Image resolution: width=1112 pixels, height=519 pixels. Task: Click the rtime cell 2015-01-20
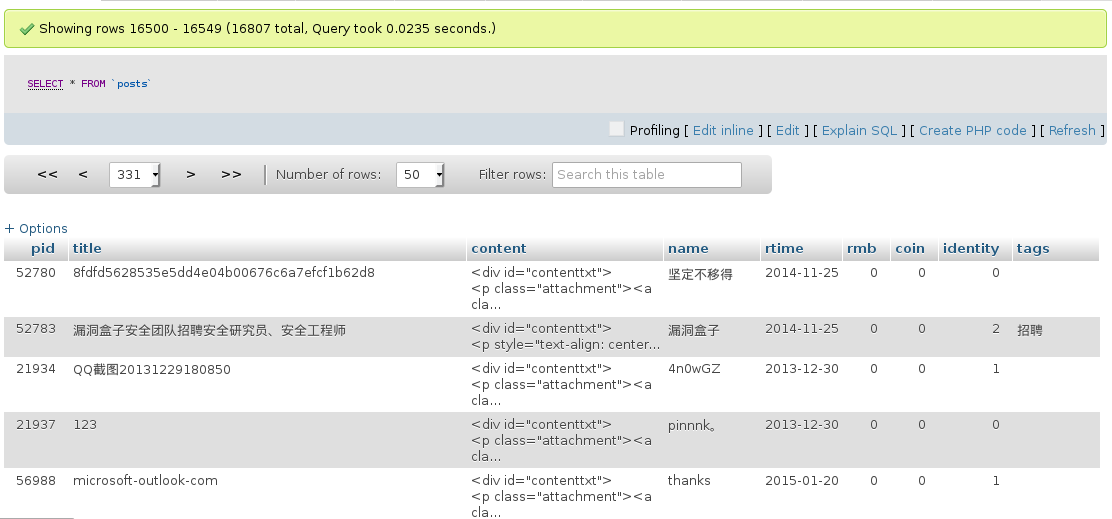pos(801,481)
